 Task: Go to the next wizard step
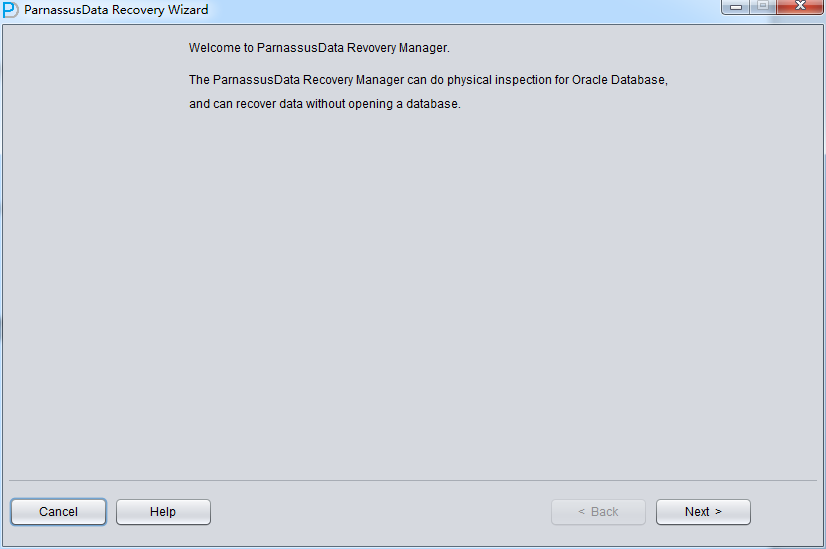click(703, 512)
